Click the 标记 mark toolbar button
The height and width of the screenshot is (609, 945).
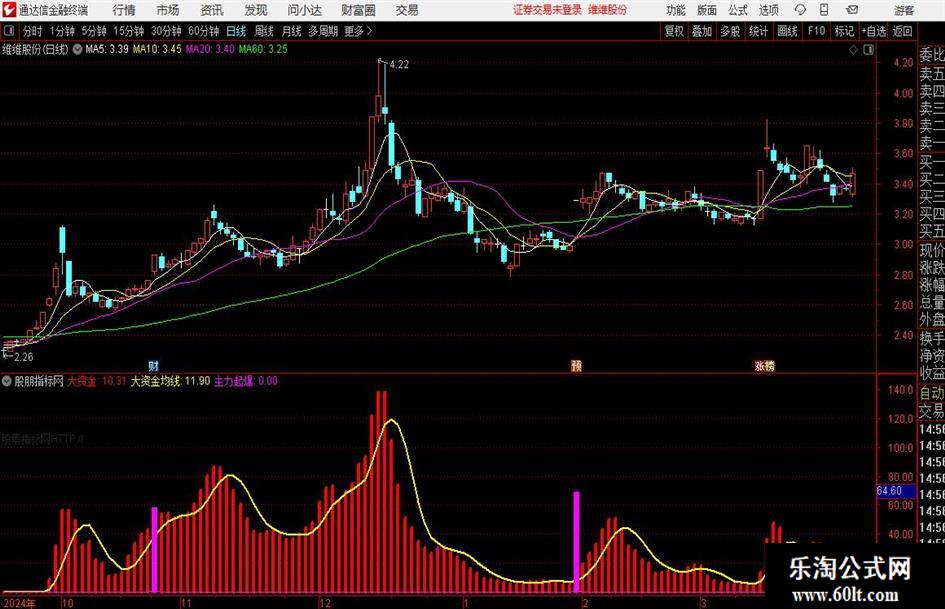click(844, 31)
